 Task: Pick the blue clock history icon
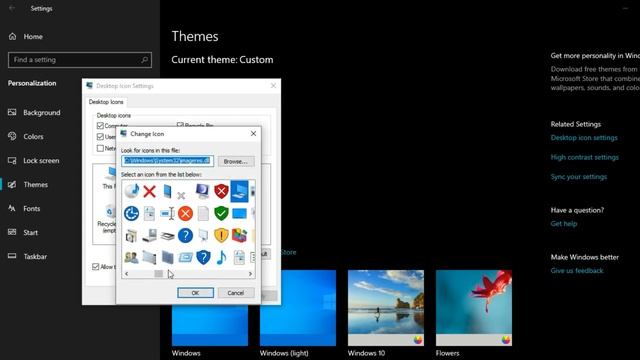131,213
